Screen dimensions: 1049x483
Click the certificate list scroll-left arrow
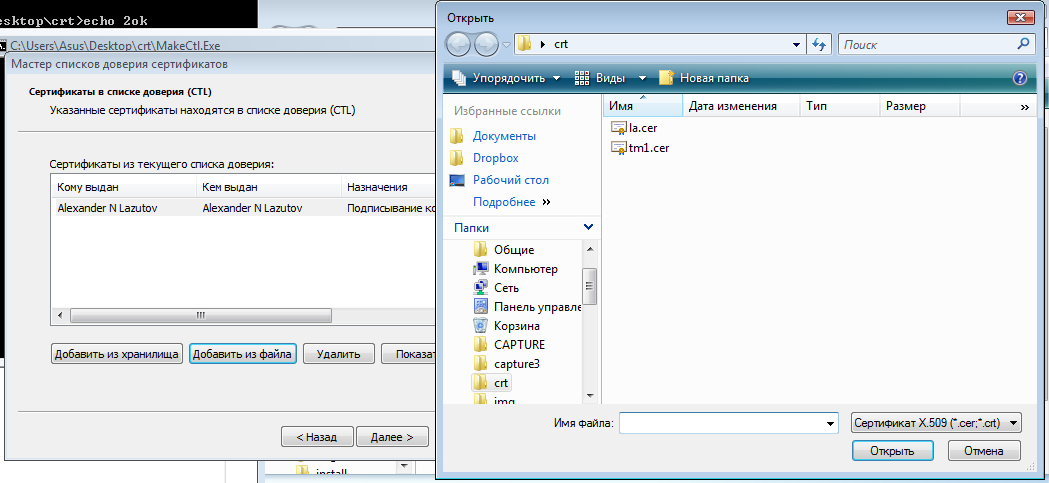[x=60, y=315]
